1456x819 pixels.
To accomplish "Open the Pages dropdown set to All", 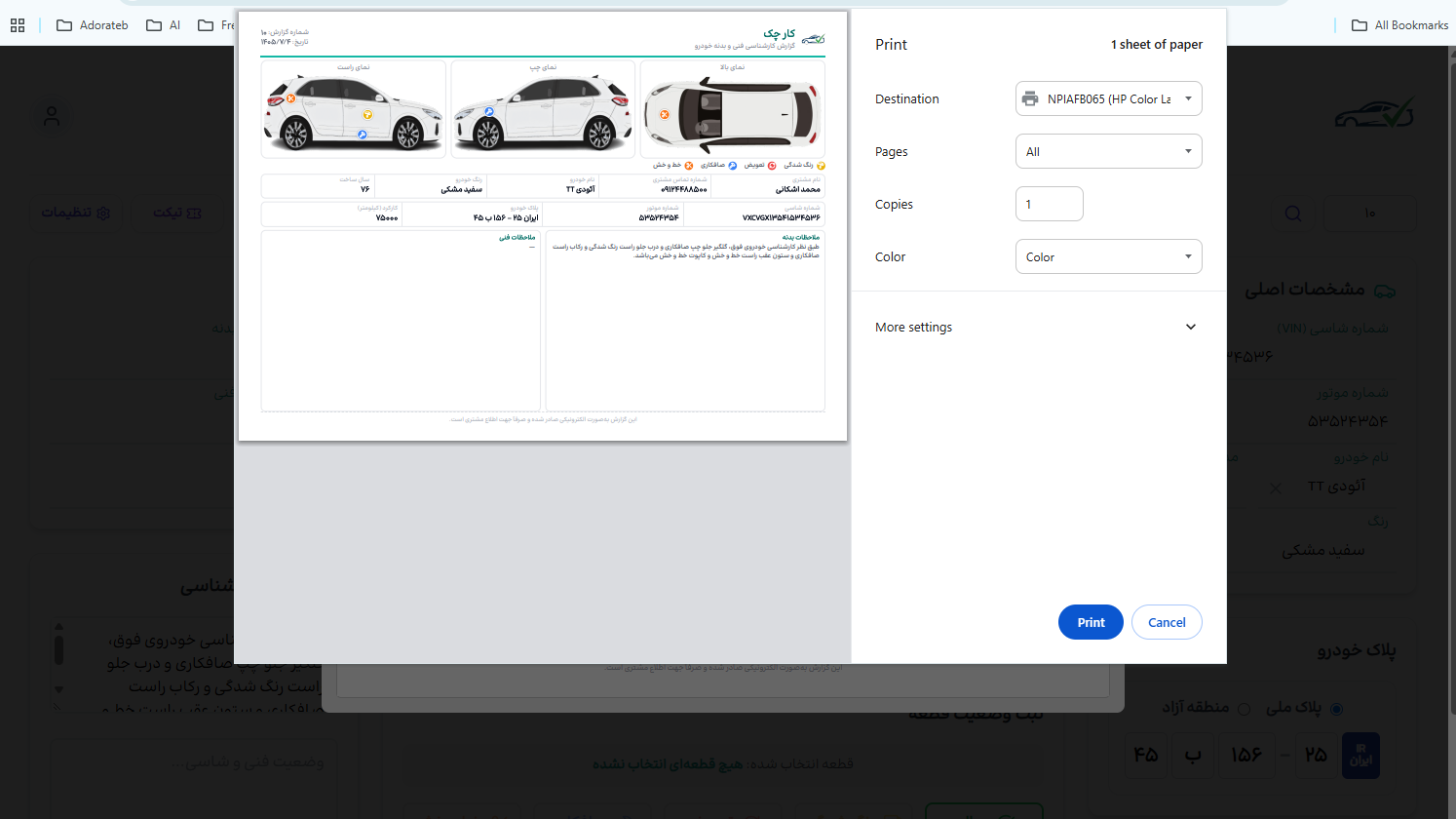I will click(x=1108, y=151).
